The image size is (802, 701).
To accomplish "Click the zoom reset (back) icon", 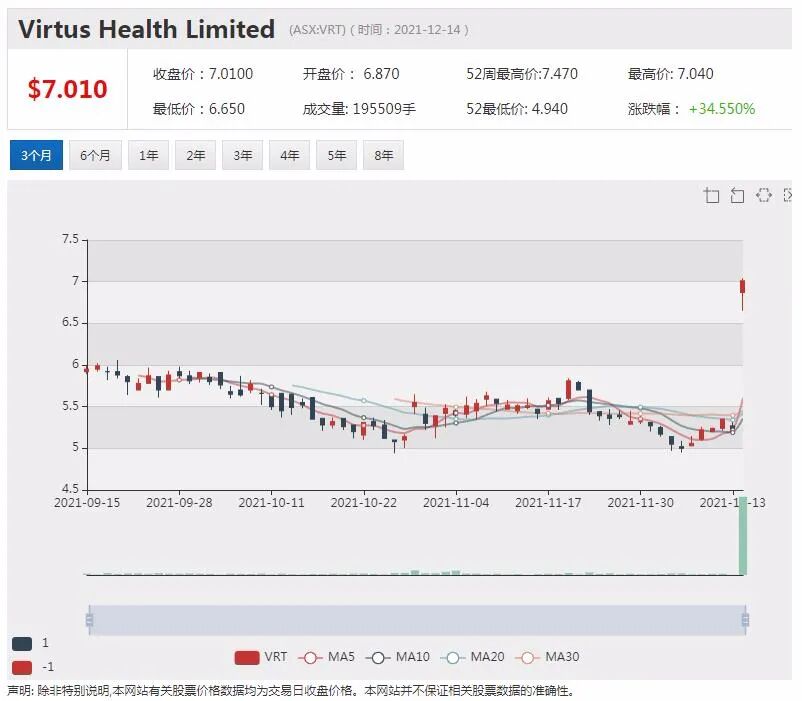I will 737,195.
